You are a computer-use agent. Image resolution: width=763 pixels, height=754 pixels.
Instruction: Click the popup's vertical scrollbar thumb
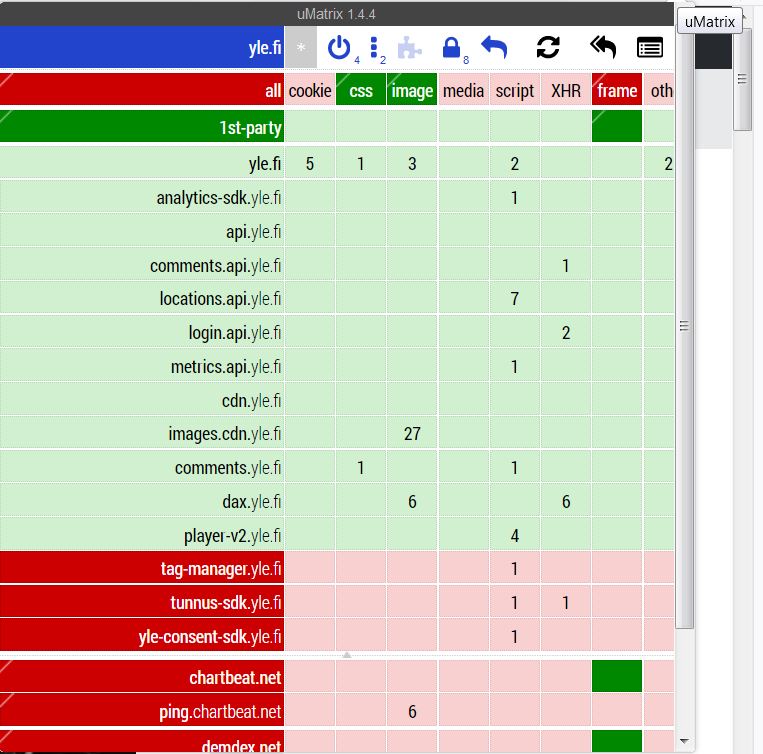684,326
